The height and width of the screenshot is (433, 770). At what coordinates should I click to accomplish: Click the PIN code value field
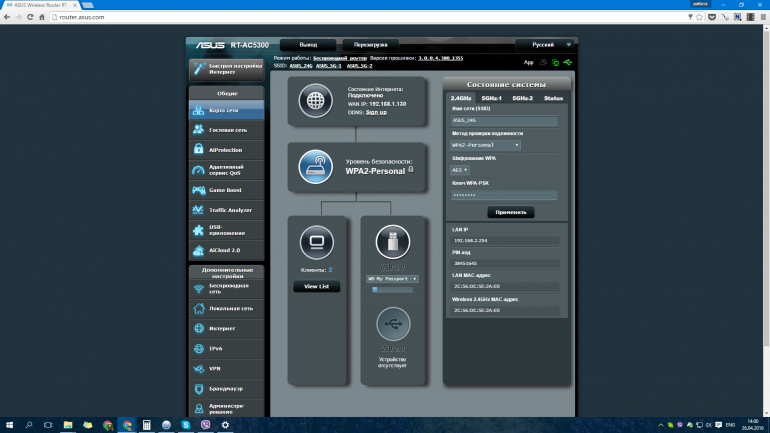pyautogui.click(x=505, y=263)
